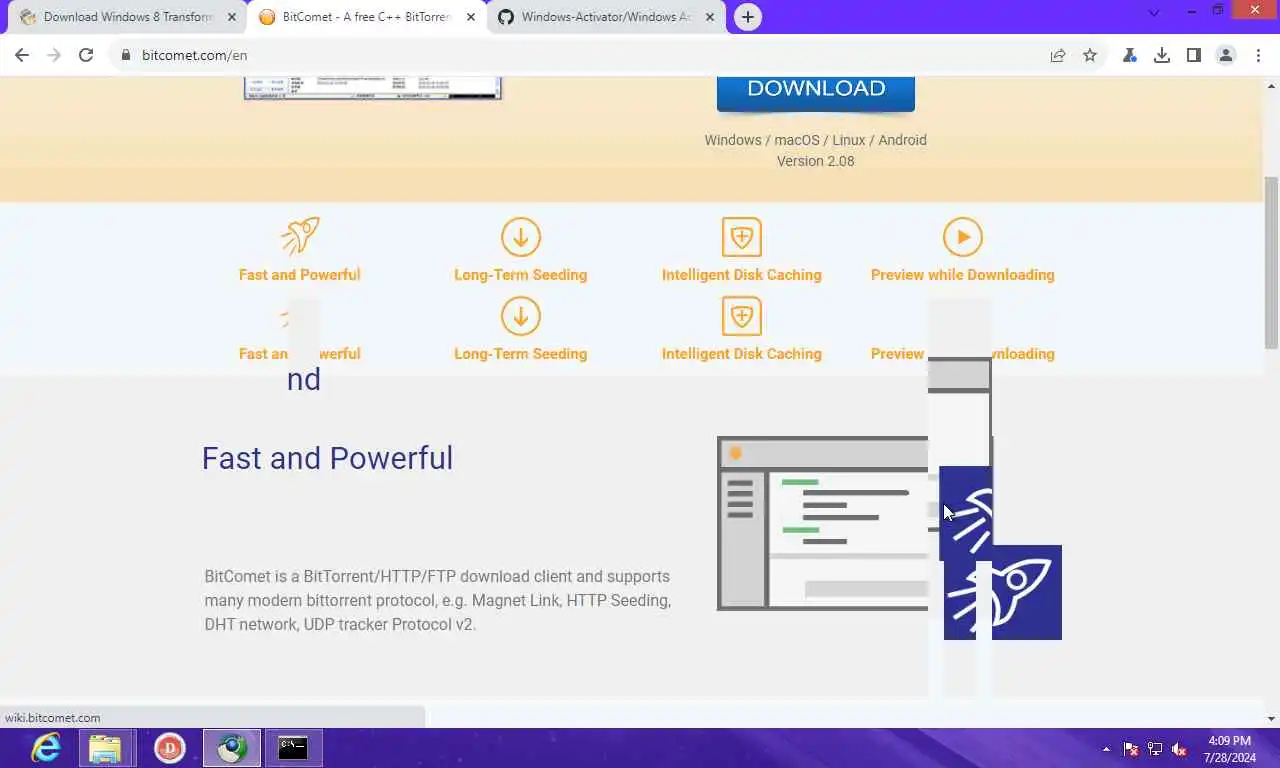Click the site lock icon in address bar

click(126, 56)
